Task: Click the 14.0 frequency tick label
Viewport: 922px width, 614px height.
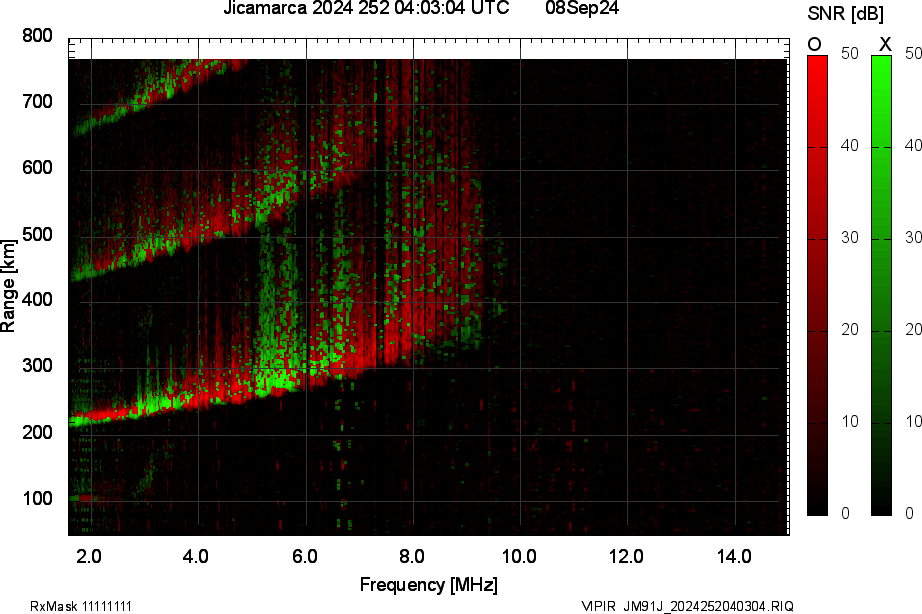Action: (734, 556)
